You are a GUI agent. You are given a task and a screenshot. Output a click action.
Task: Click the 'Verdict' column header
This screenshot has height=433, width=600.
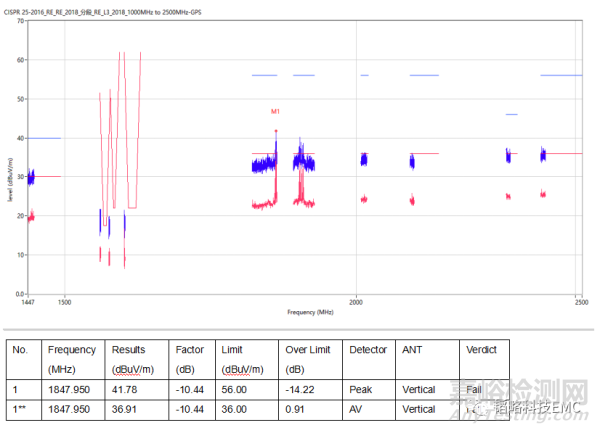click(480, 350)
